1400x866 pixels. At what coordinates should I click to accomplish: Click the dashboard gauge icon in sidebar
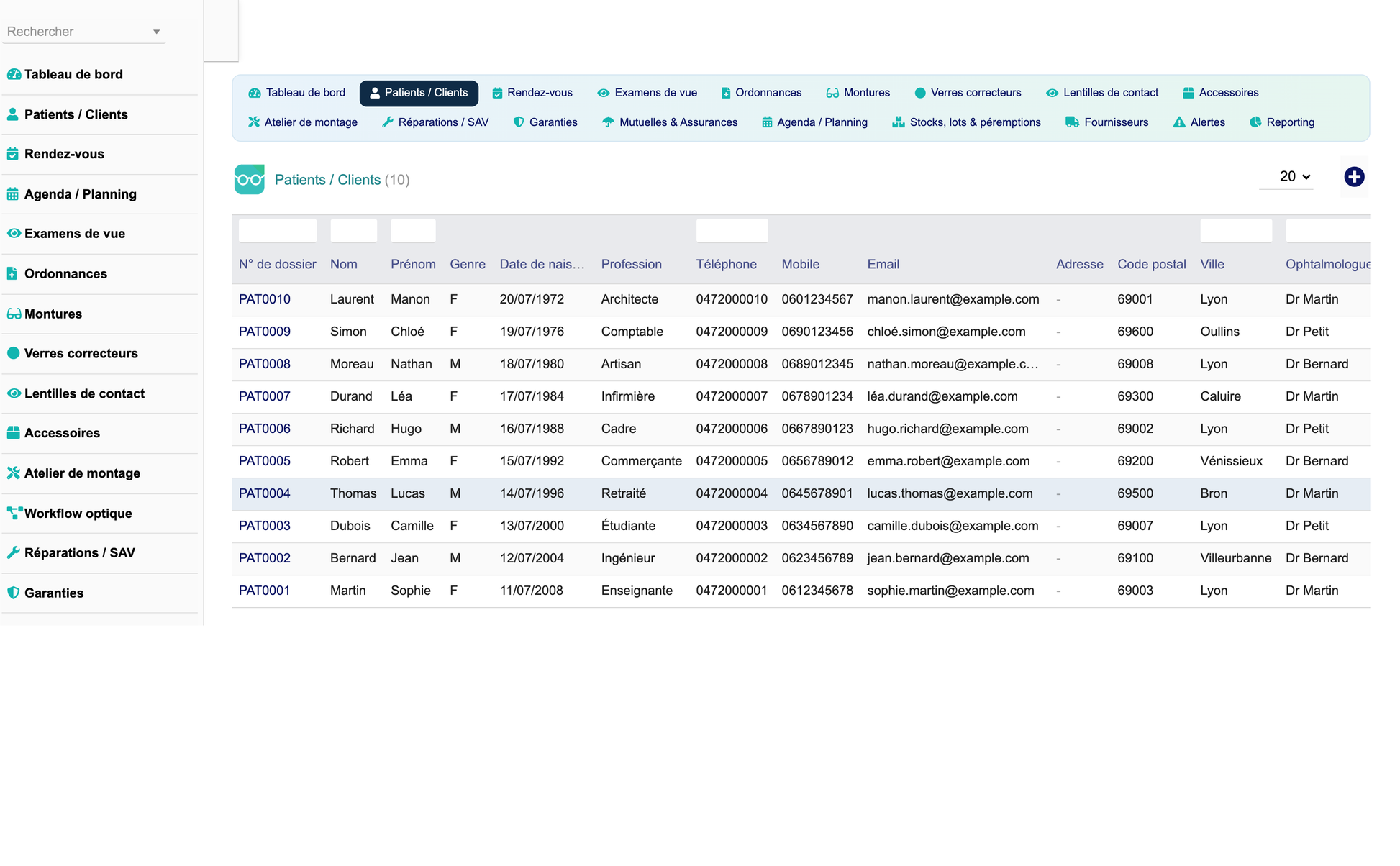point(14,74)
